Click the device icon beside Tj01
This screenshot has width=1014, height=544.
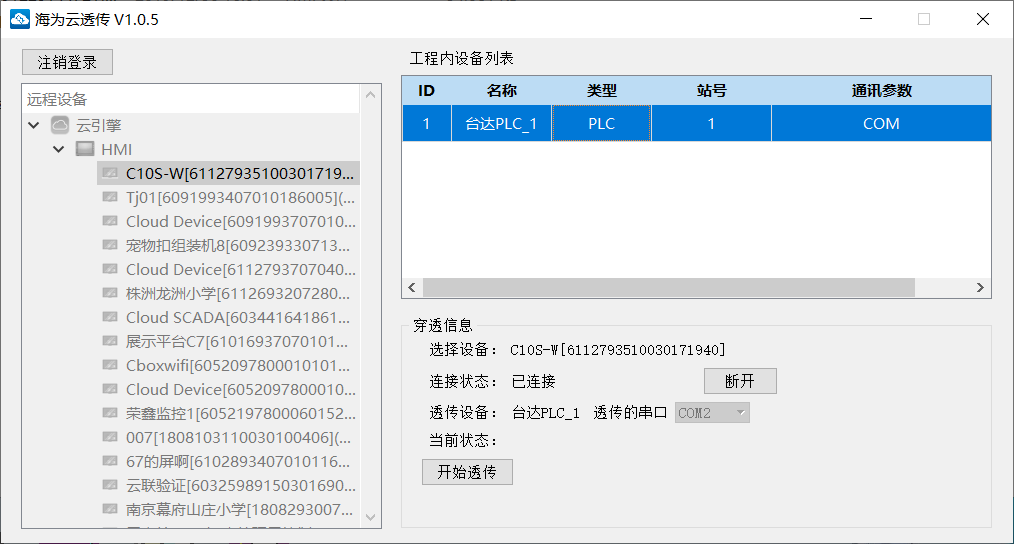click(110, 197)
